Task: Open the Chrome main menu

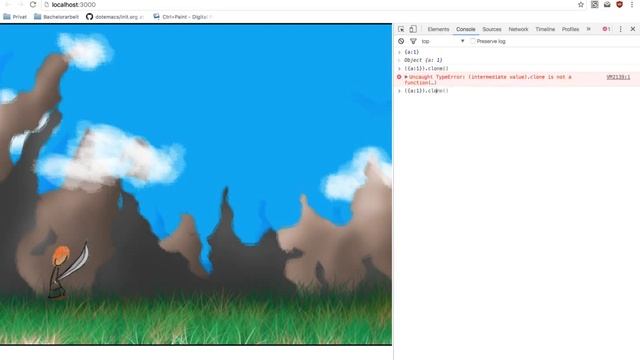Action: click(632, 4)
